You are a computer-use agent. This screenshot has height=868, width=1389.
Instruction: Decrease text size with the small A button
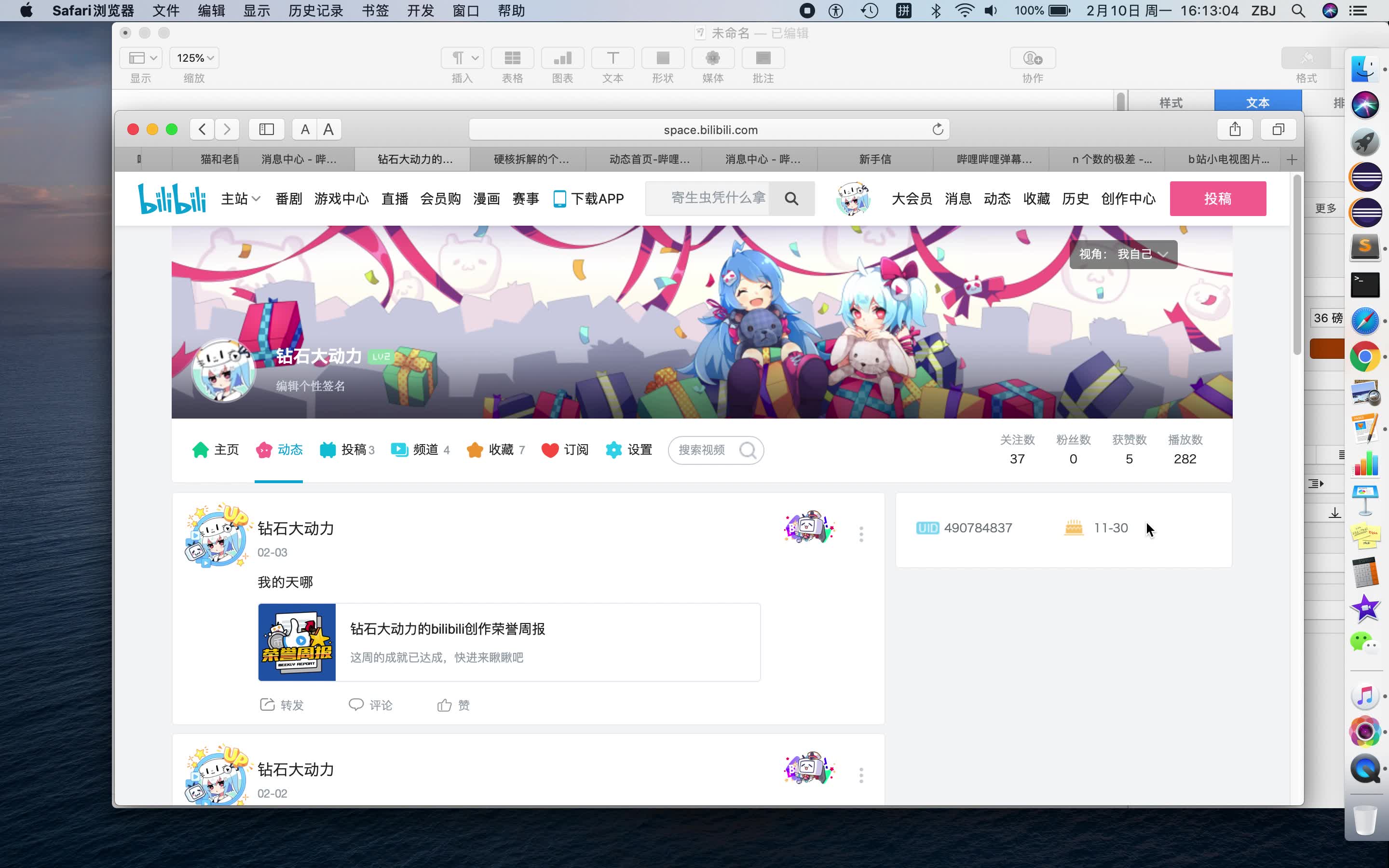[305, 129]
